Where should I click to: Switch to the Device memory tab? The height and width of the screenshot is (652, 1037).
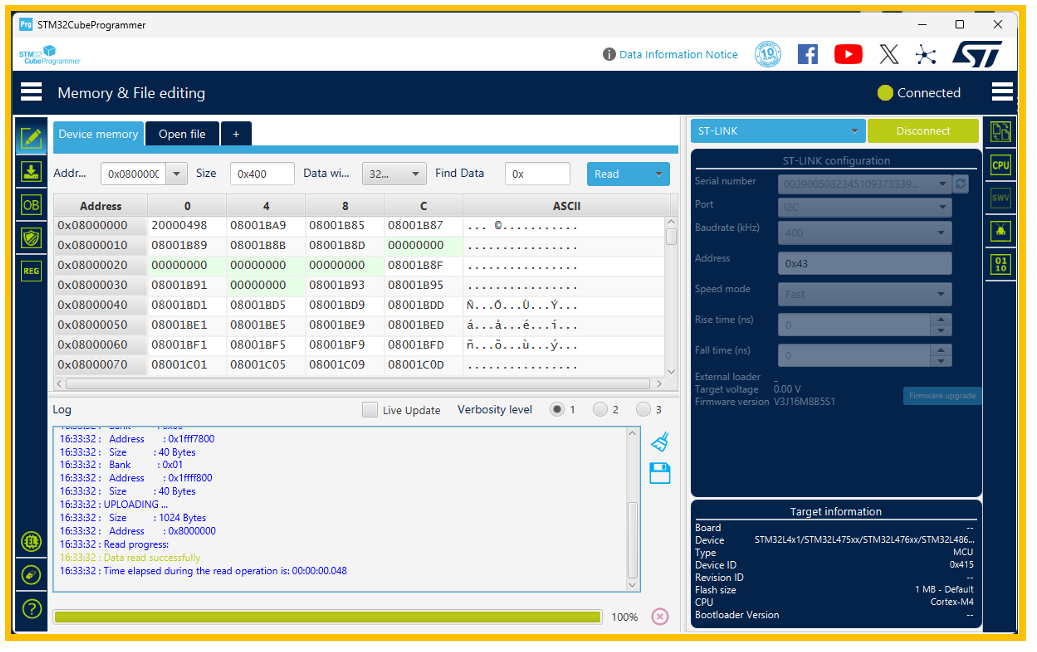98,134
